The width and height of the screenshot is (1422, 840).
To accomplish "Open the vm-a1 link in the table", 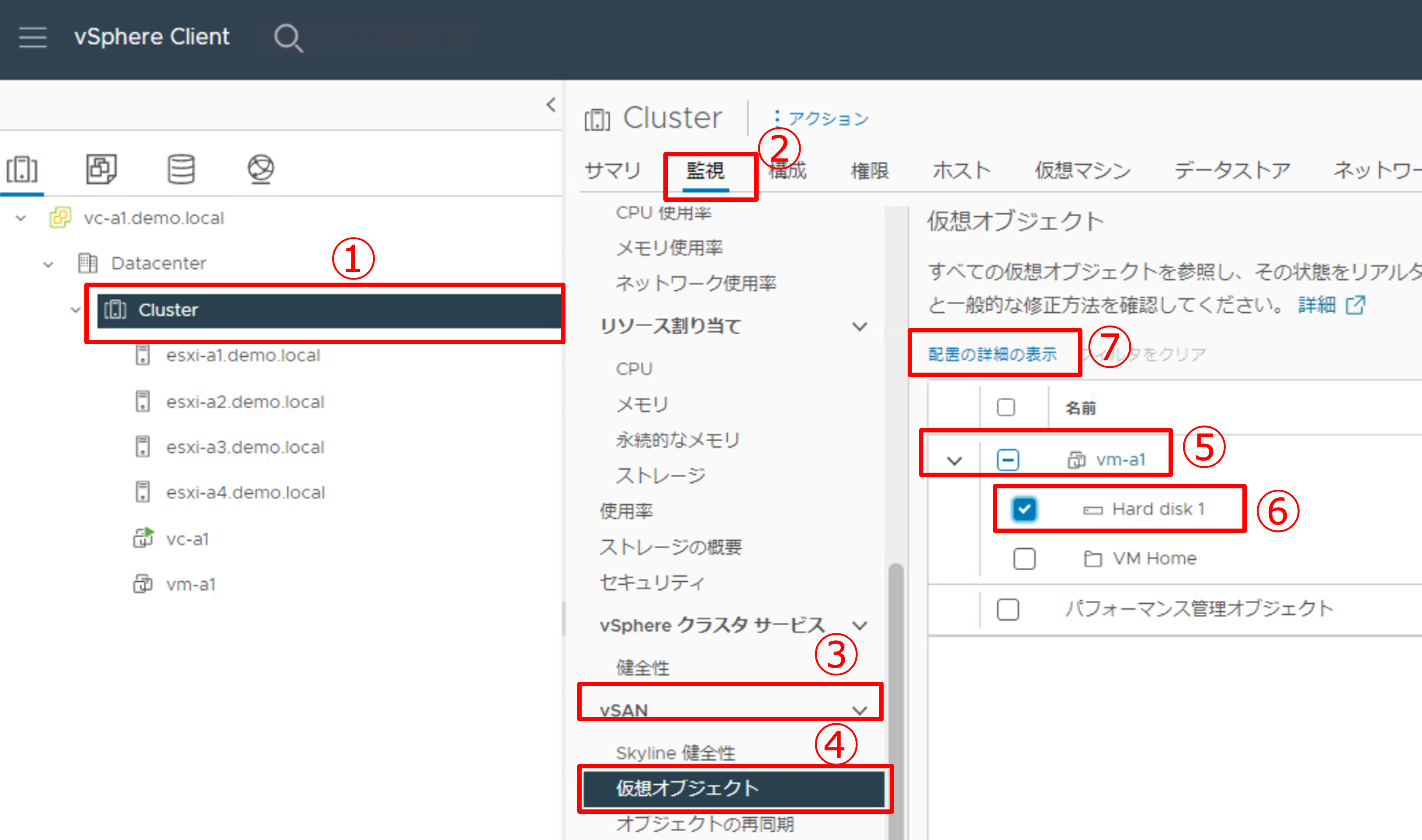I will tap(1121, 460).
